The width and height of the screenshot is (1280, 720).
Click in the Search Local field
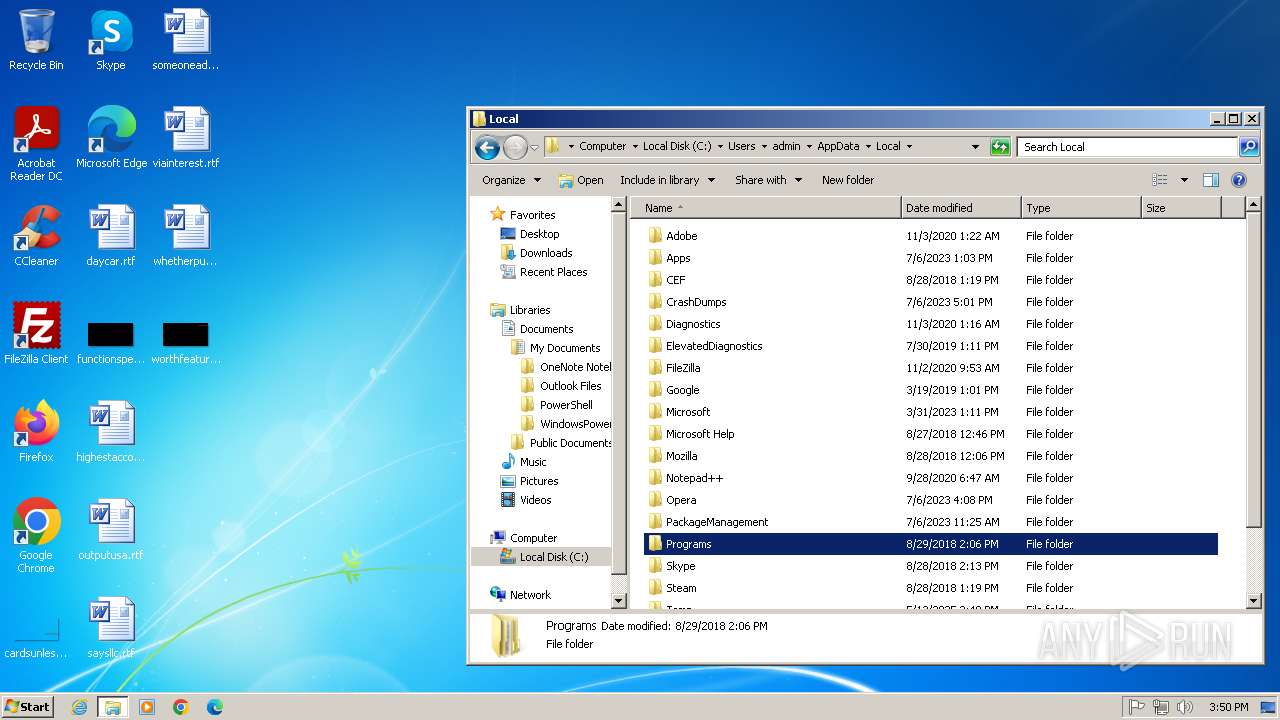click(x=1128, y=147)
